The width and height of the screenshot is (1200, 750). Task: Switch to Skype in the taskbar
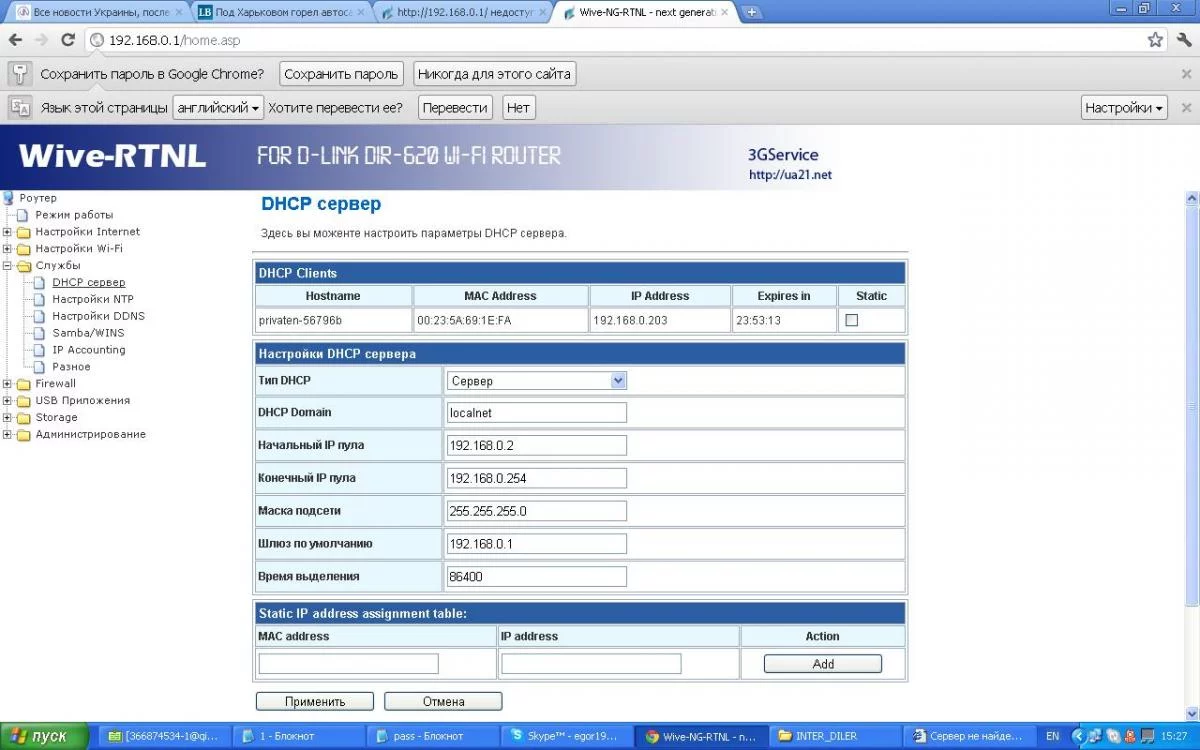565,736
